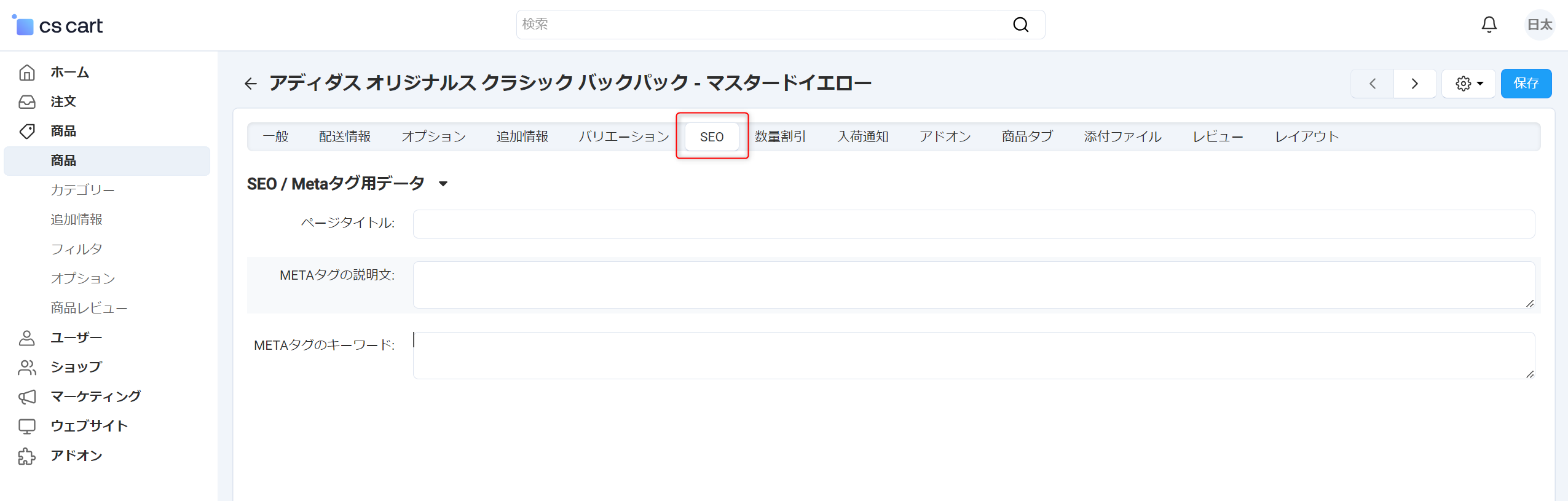
Task: Click the 注文 orders inbox icon
Action: pyautogui.click(x=27, y=102)
